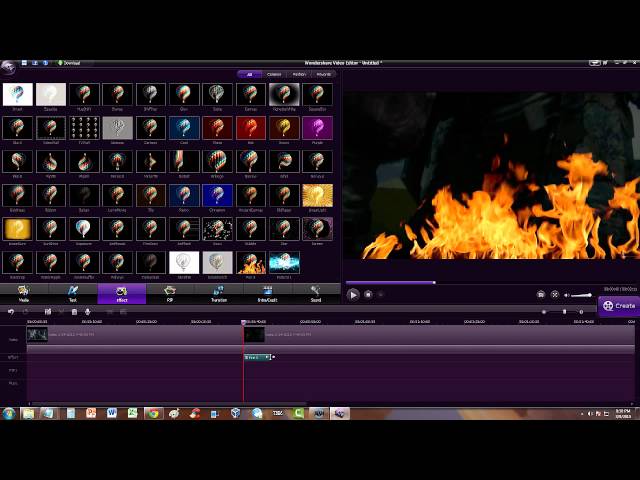The width and height of the screenshot is (640, 480).
Task: Select the blue Cool tint effect thumbnail
Action: point(184,128)
